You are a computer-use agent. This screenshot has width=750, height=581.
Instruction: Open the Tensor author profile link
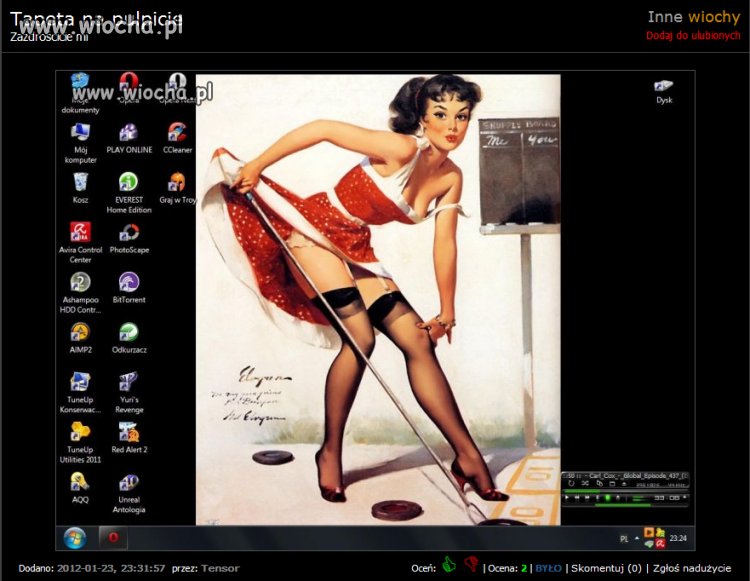tap(220, 568)
